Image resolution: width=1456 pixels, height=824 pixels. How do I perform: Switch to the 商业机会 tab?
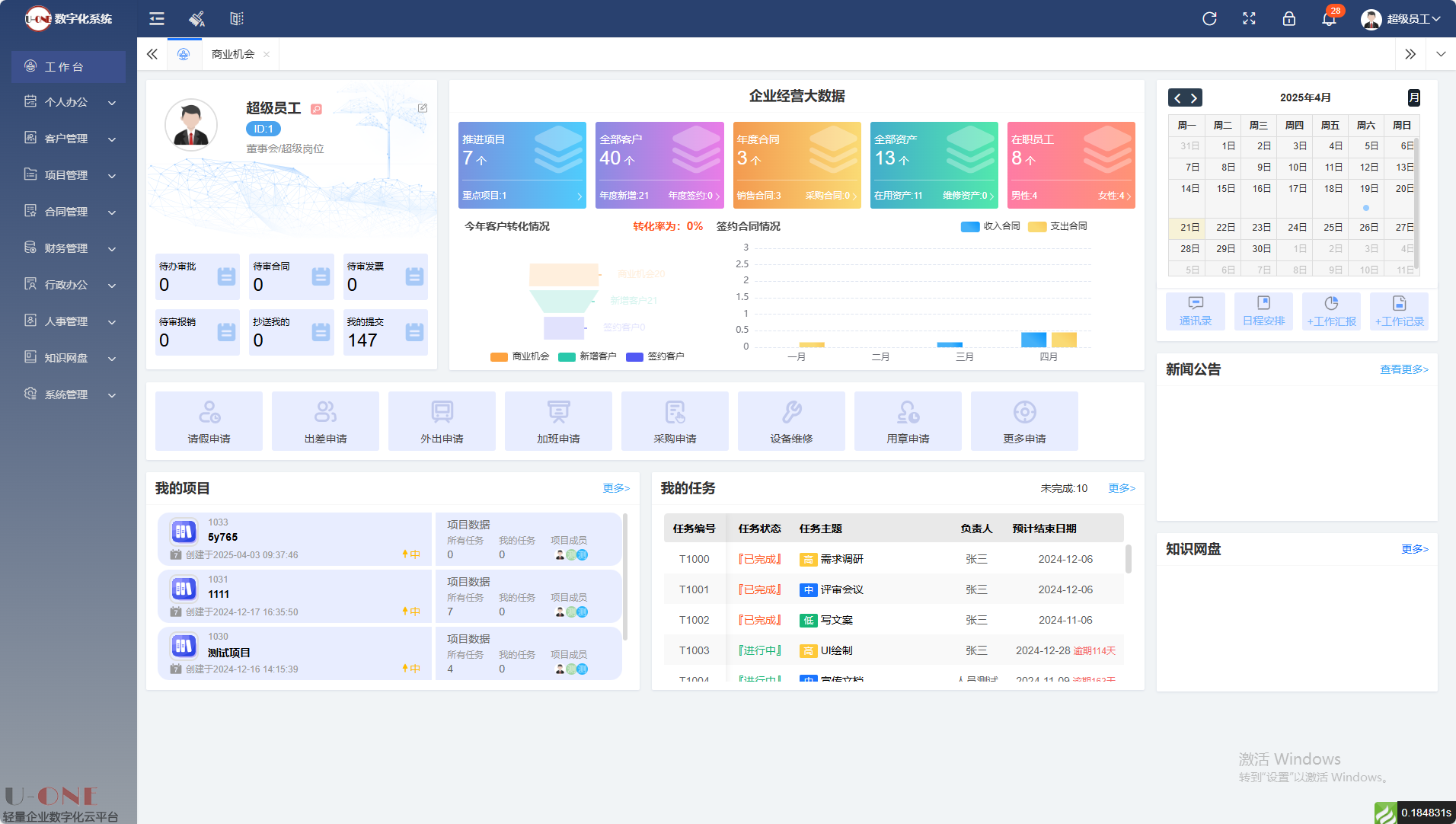(233, 54)
